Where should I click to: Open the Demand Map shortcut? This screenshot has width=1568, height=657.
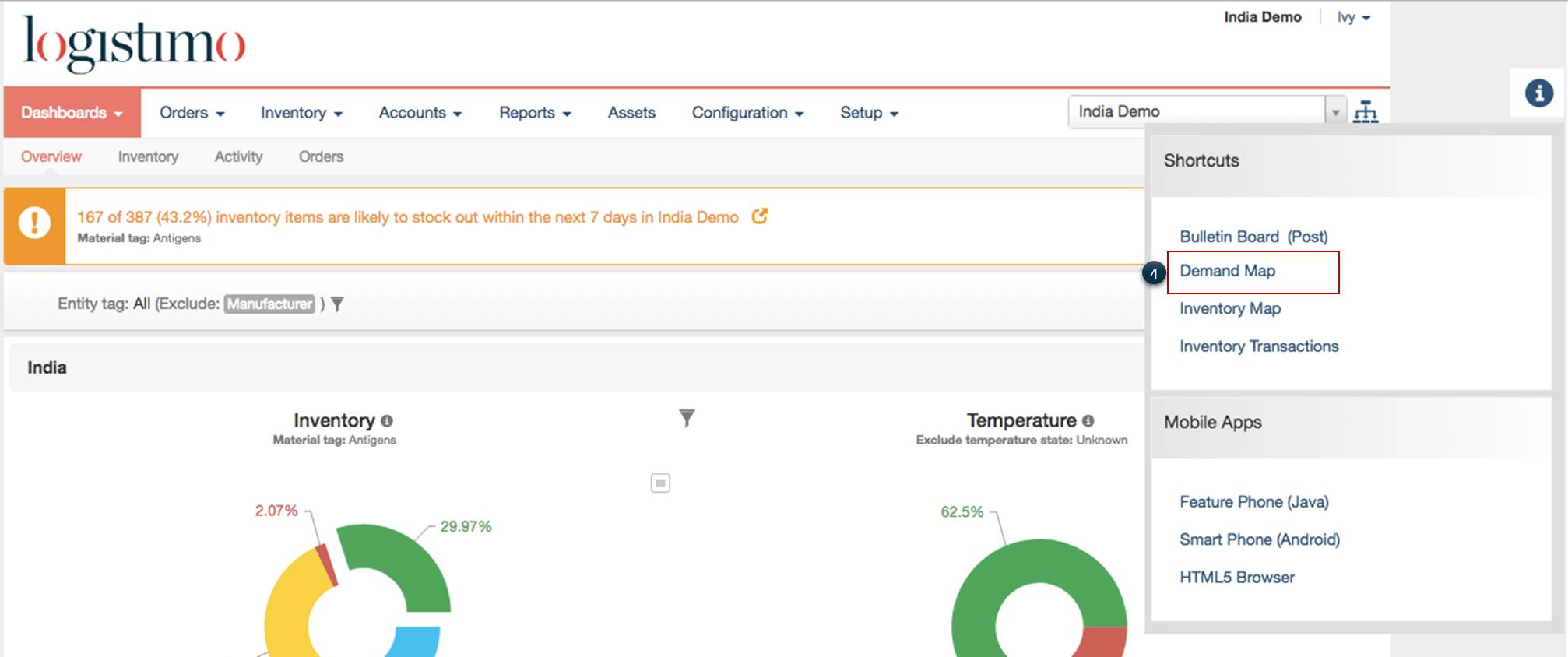(1228, 271)
